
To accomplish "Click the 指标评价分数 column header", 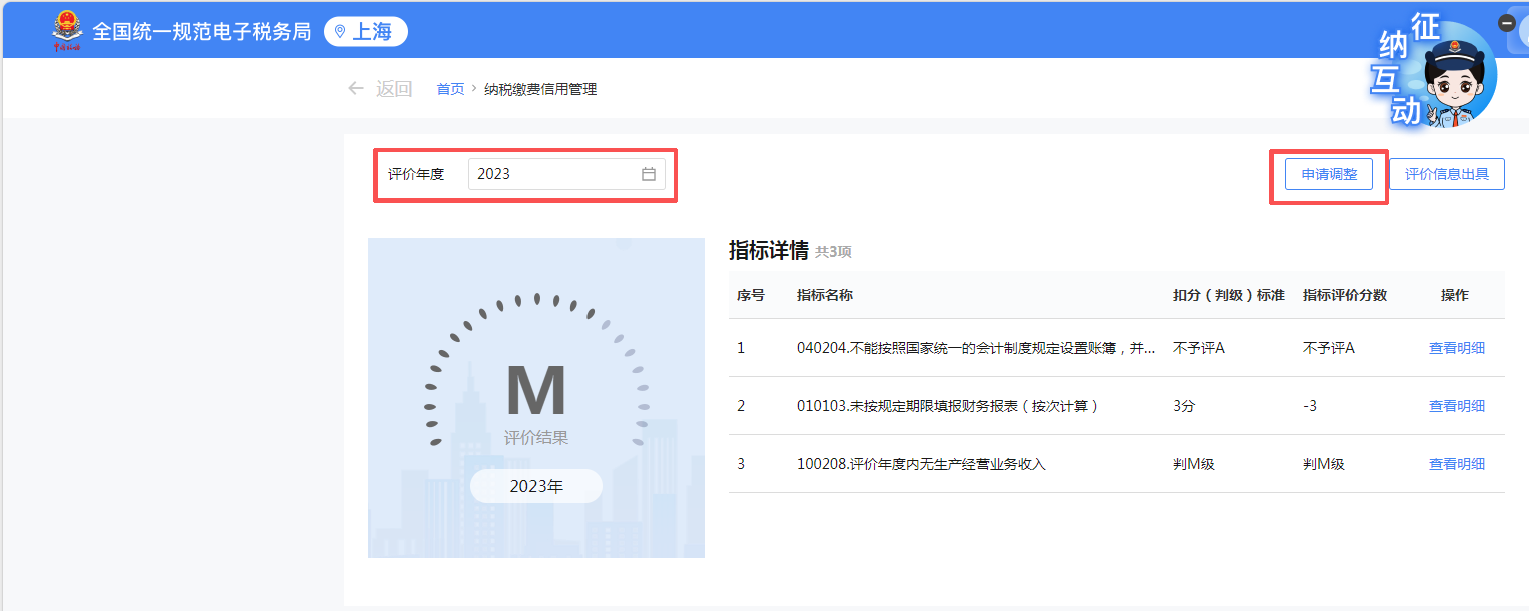I will [x=1344, y=295].
